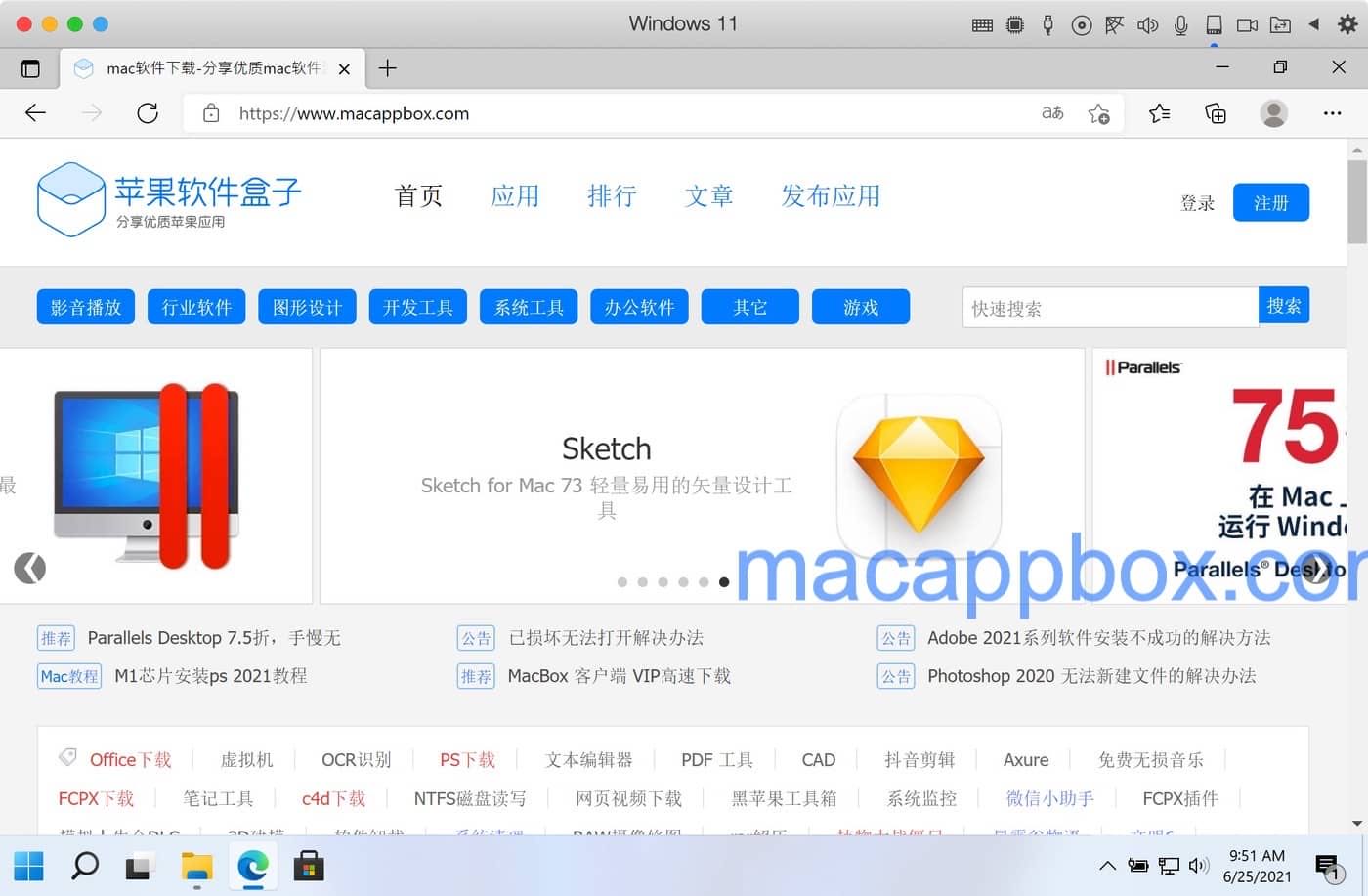Show previous carousel slide arrow
Viewport: 1368px width, 896px height.
tap(30, 568)
